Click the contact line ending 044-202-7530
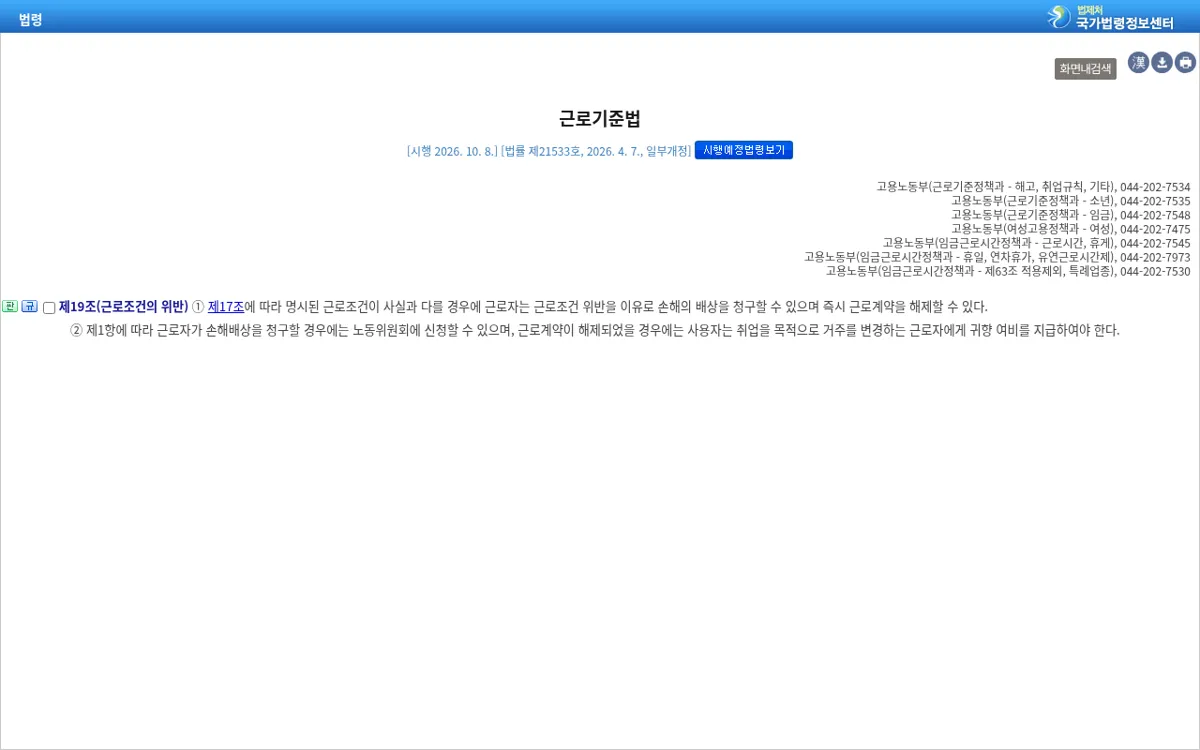 point(1008,271)
